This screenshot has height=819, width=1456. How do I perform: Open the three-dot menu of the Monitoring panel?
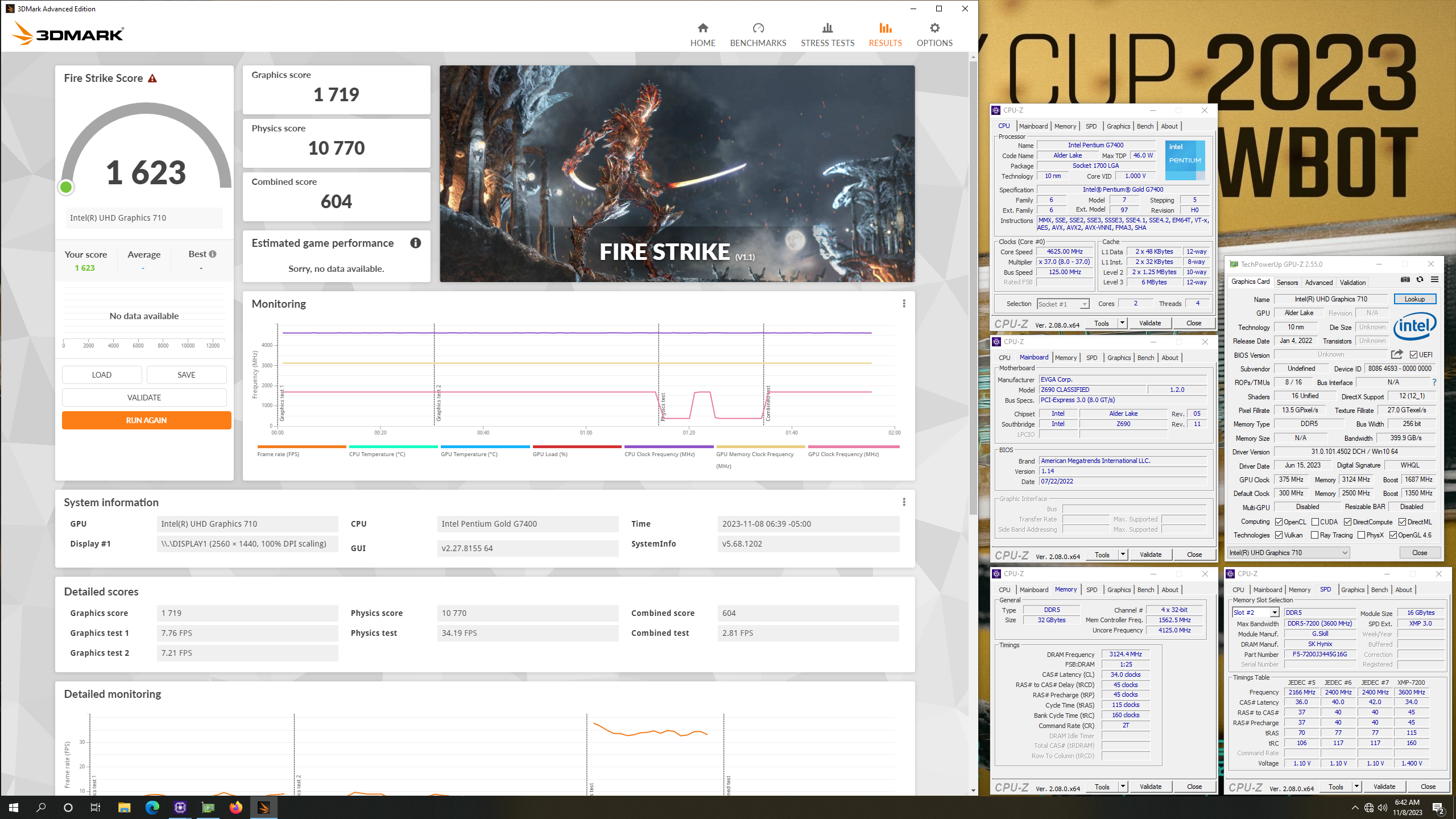point(904,304)
